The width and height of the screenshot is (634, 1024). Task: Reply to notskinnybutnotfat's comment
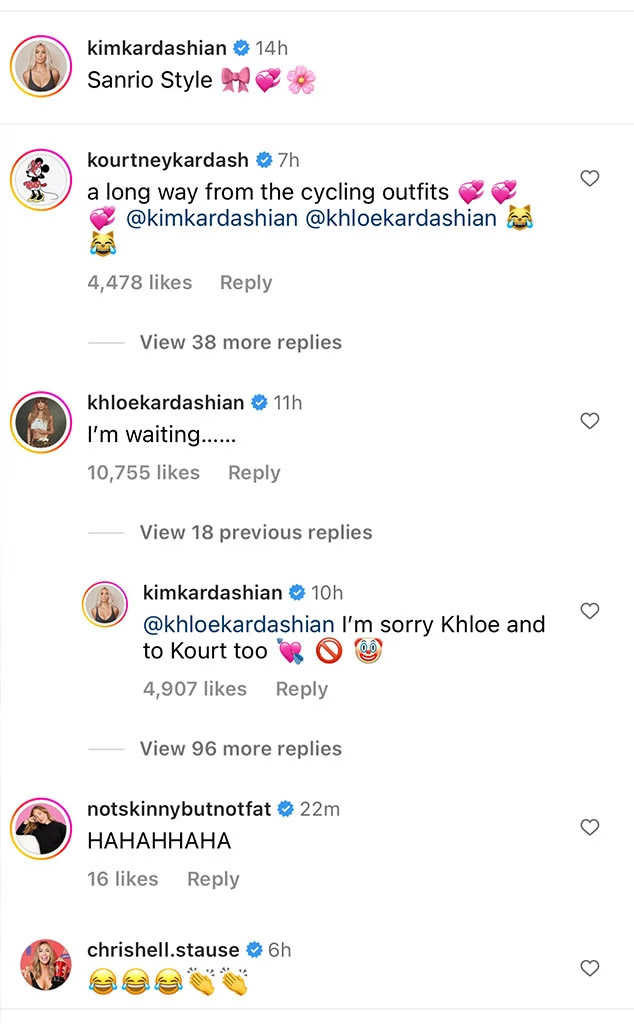pyautogui.click(x=213, y=878)
